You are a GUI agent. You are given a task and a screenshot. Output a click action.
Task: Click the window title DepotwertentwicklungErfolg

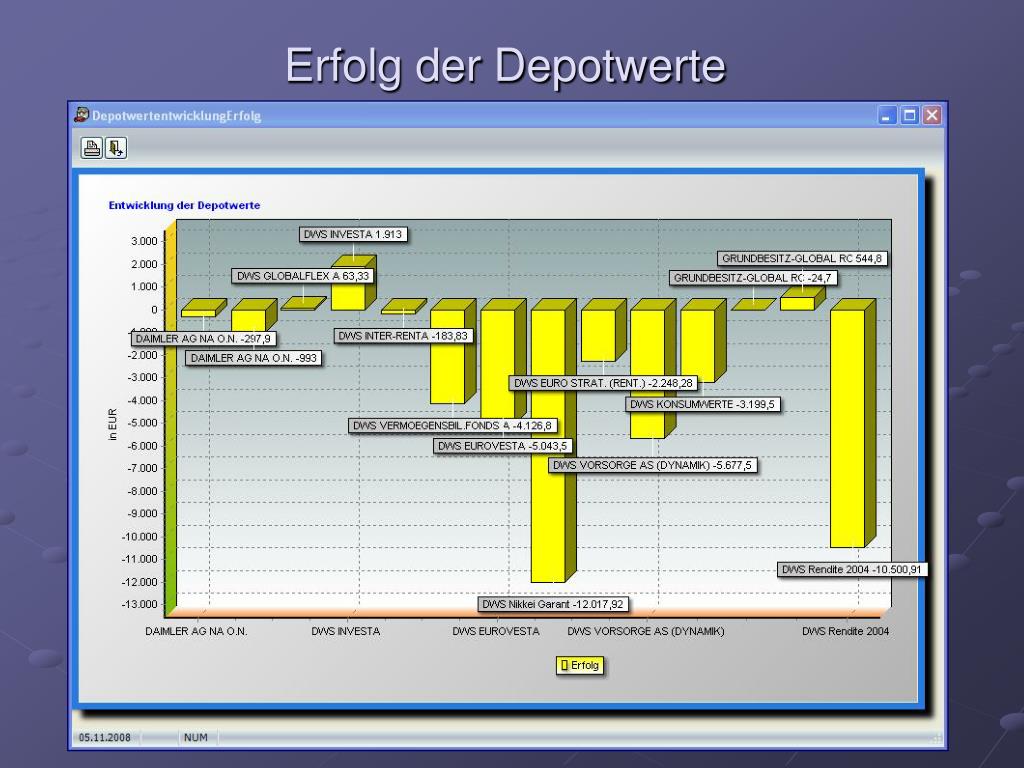tap(176, 116)
